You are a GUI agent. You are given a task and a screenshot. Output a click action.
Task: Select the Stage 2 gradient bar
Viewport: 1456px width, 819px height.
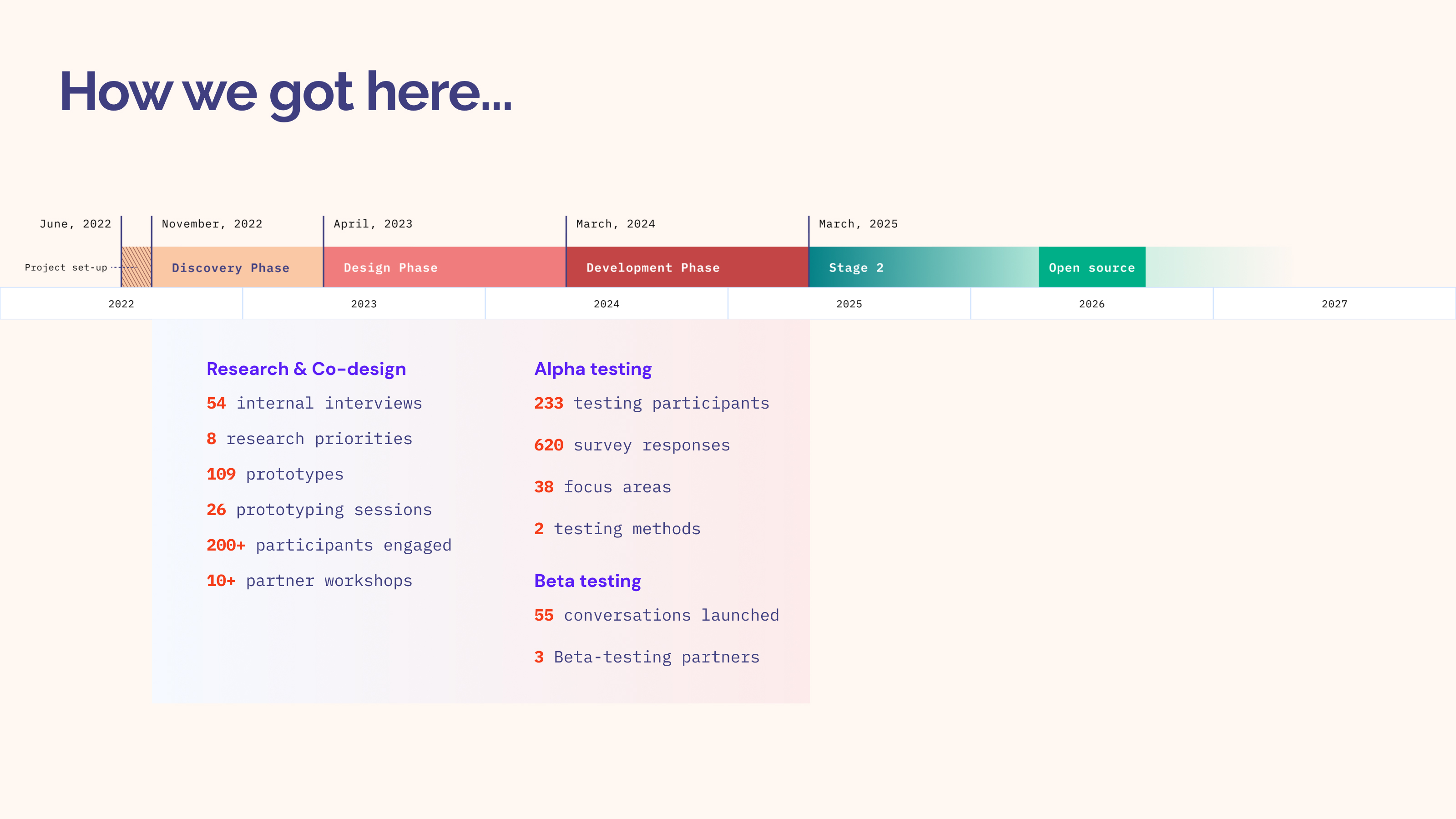pos(923,268)
